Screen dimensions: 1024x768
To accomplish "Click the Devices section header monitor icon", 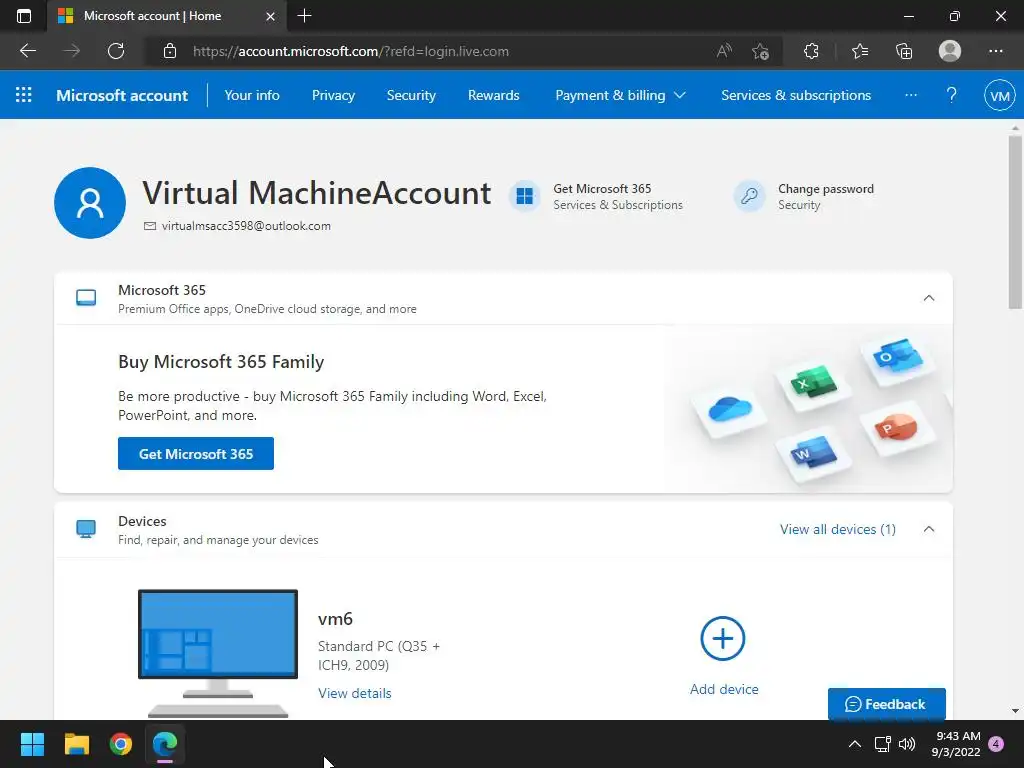I will [86, 529].
